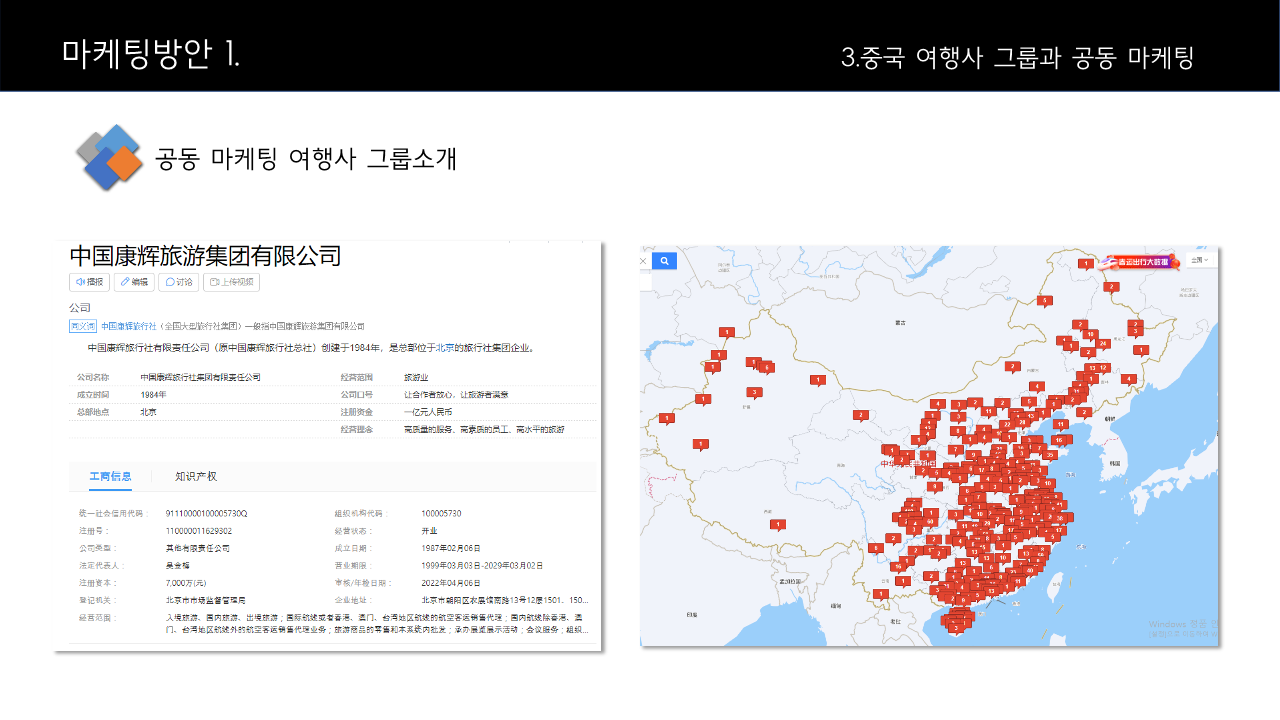Click the map marker labeled 24 in northeast China
The image size is (1280, 720).
click(x=1102, y=343)
